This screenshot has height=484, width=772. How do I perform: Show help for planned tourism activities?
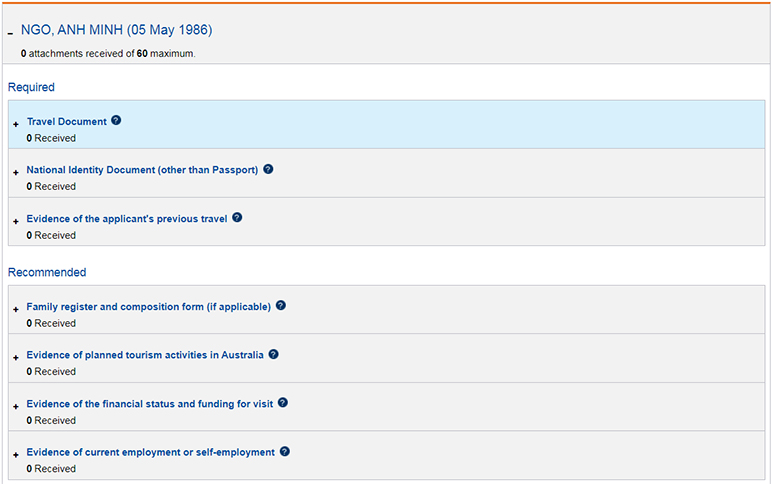(x=274, y=354)
